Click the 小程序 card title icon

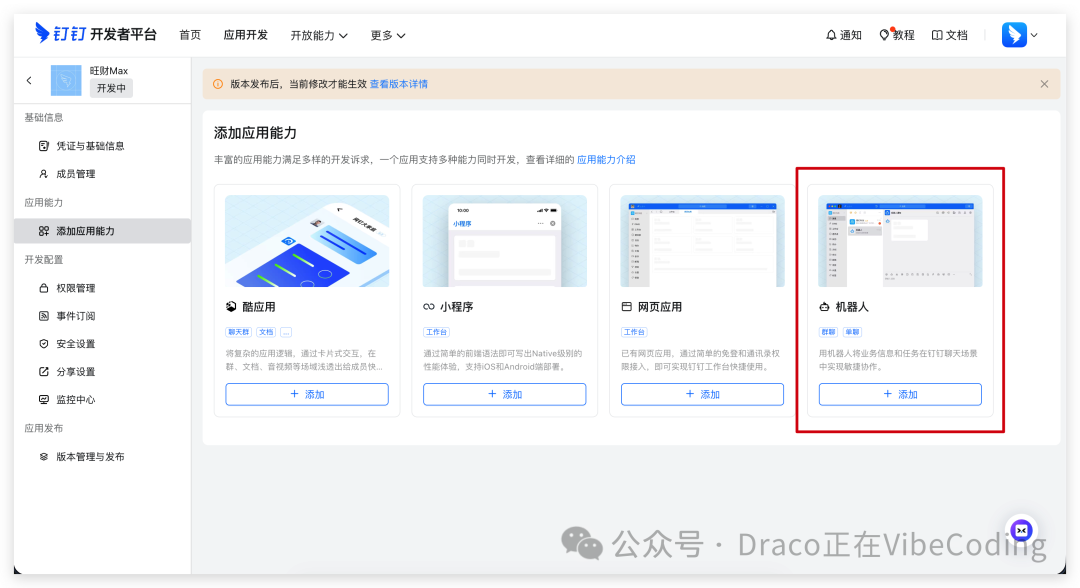click(428, 307)
